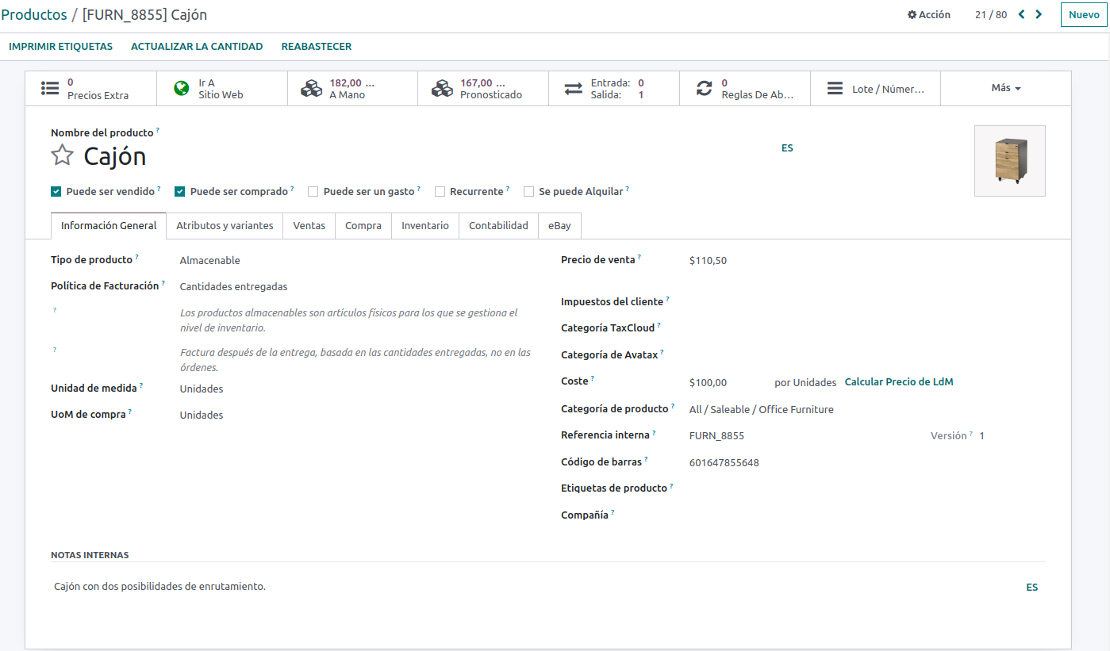Tick the Recurrente checkbox
The width and height of the screenshot is (1110, 651).
point(440,191)
